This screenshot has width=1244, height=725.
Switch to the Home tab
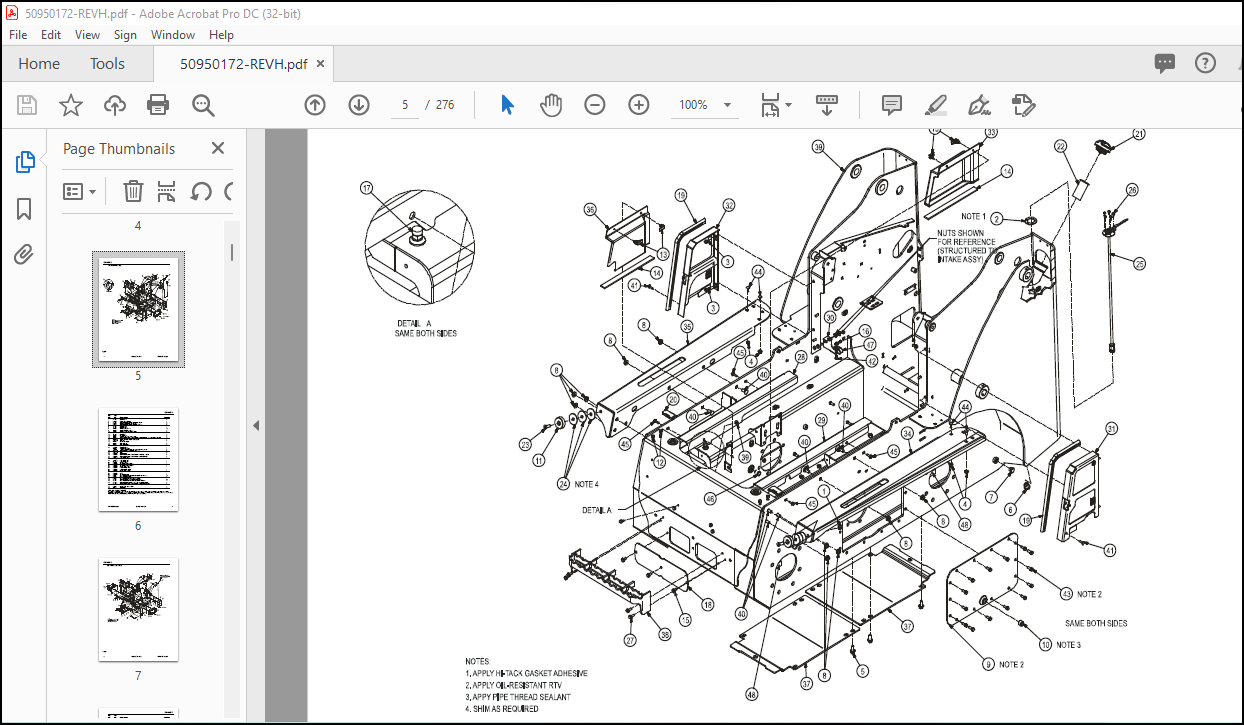(x=39, y=64)
